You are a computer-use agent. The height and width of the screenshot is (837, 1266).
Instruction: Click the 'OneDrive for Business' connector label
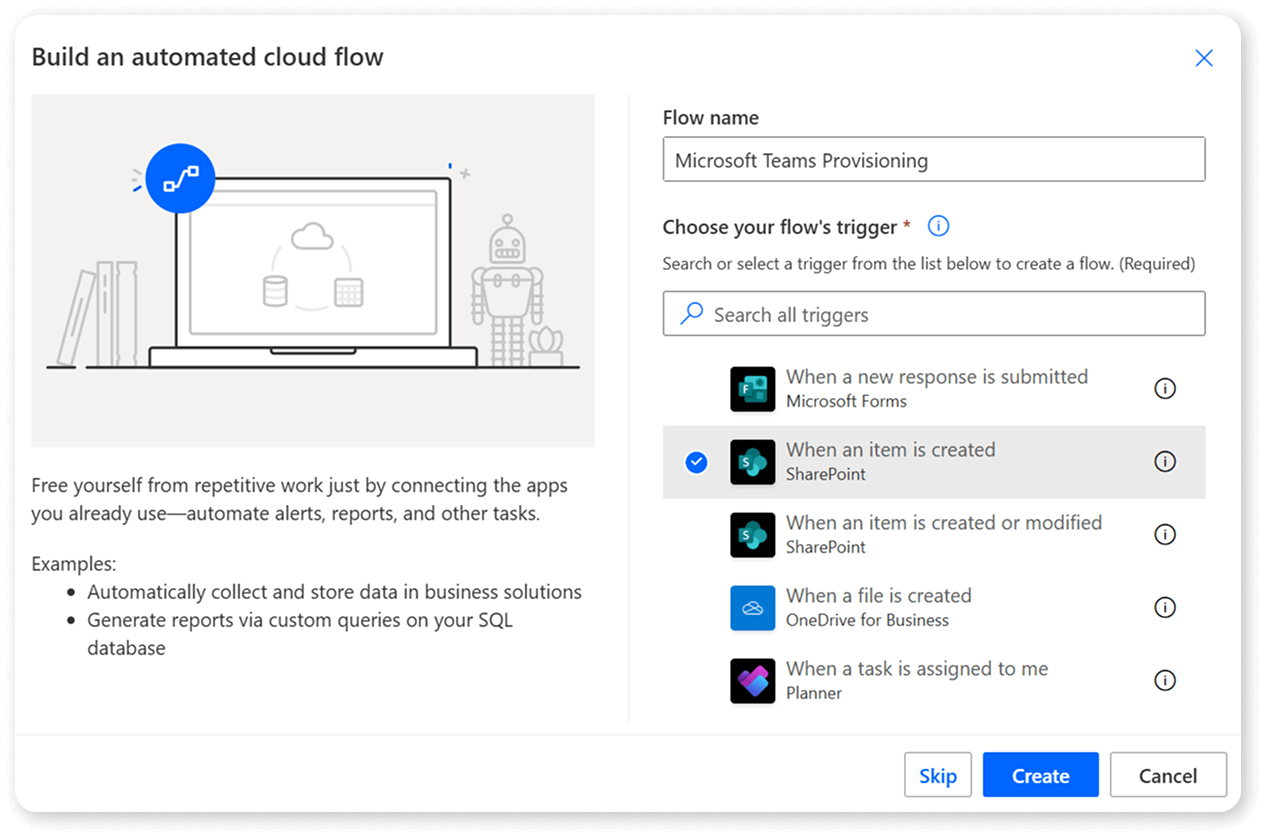coord(867,620)
